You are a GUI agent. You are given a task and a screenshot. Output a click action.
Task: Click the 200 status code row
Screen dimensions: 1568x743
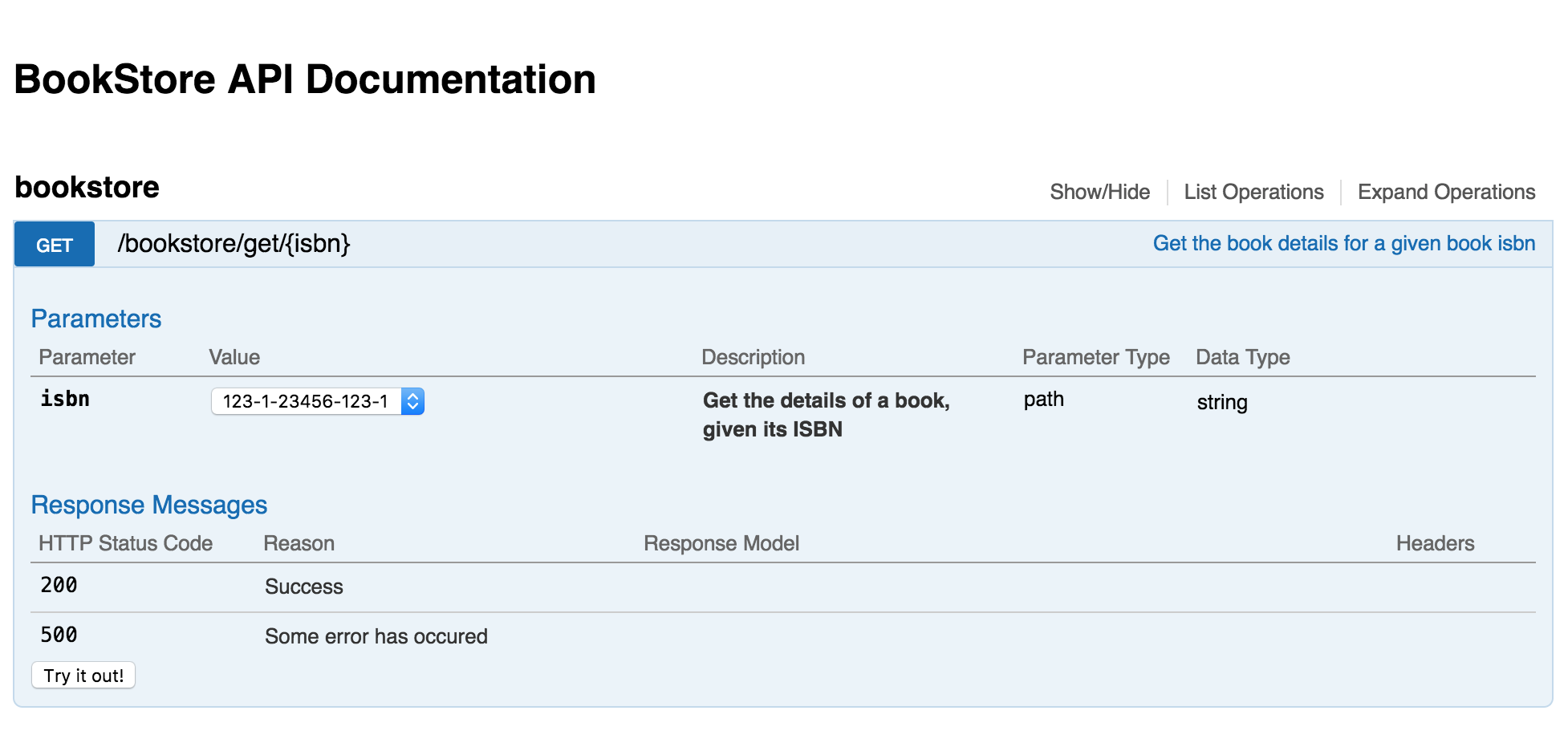[783, 587]
